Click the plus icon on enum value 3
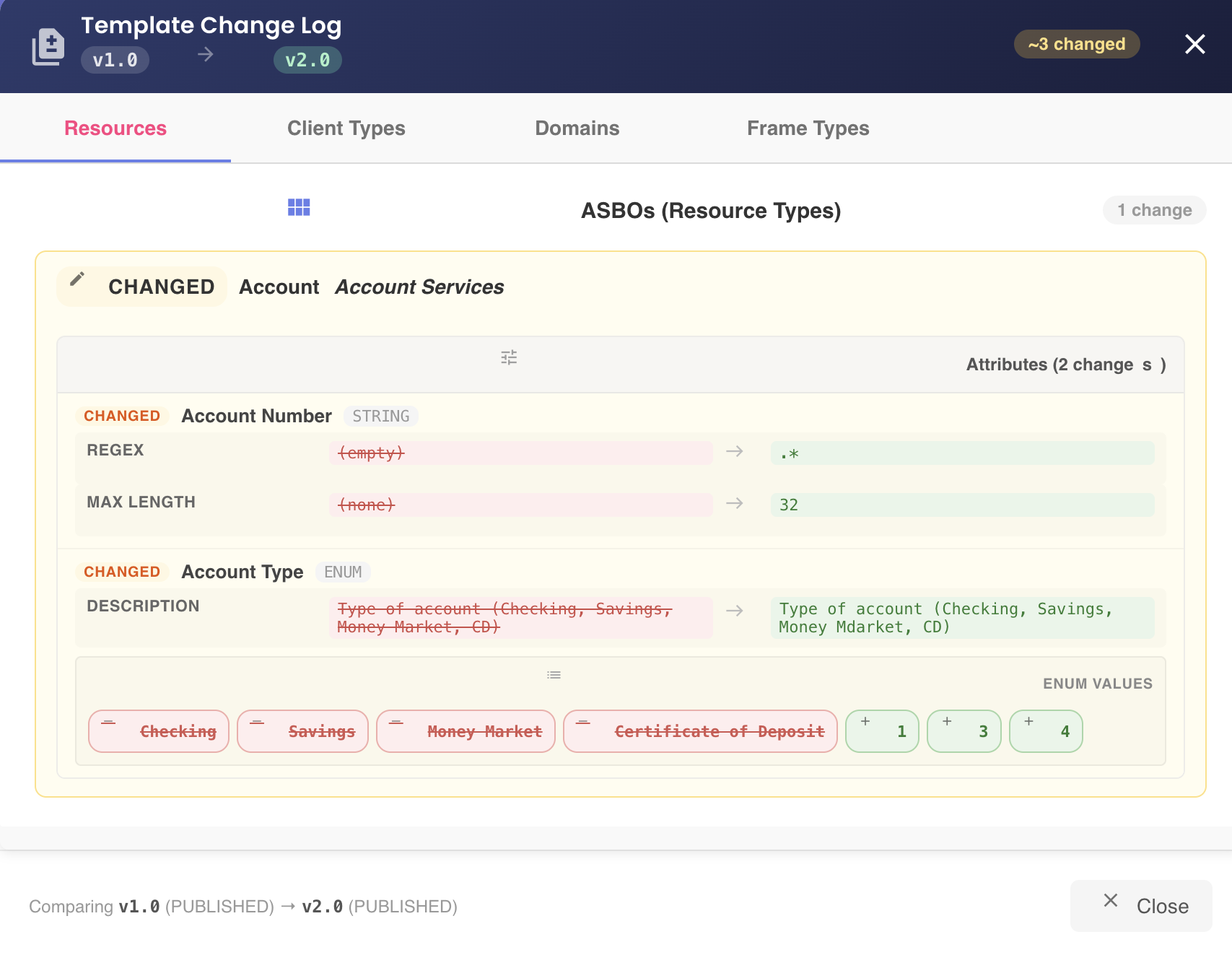The width and height of the screenshot is (1232, 968). pyautogui.click(x=947, y=721)
